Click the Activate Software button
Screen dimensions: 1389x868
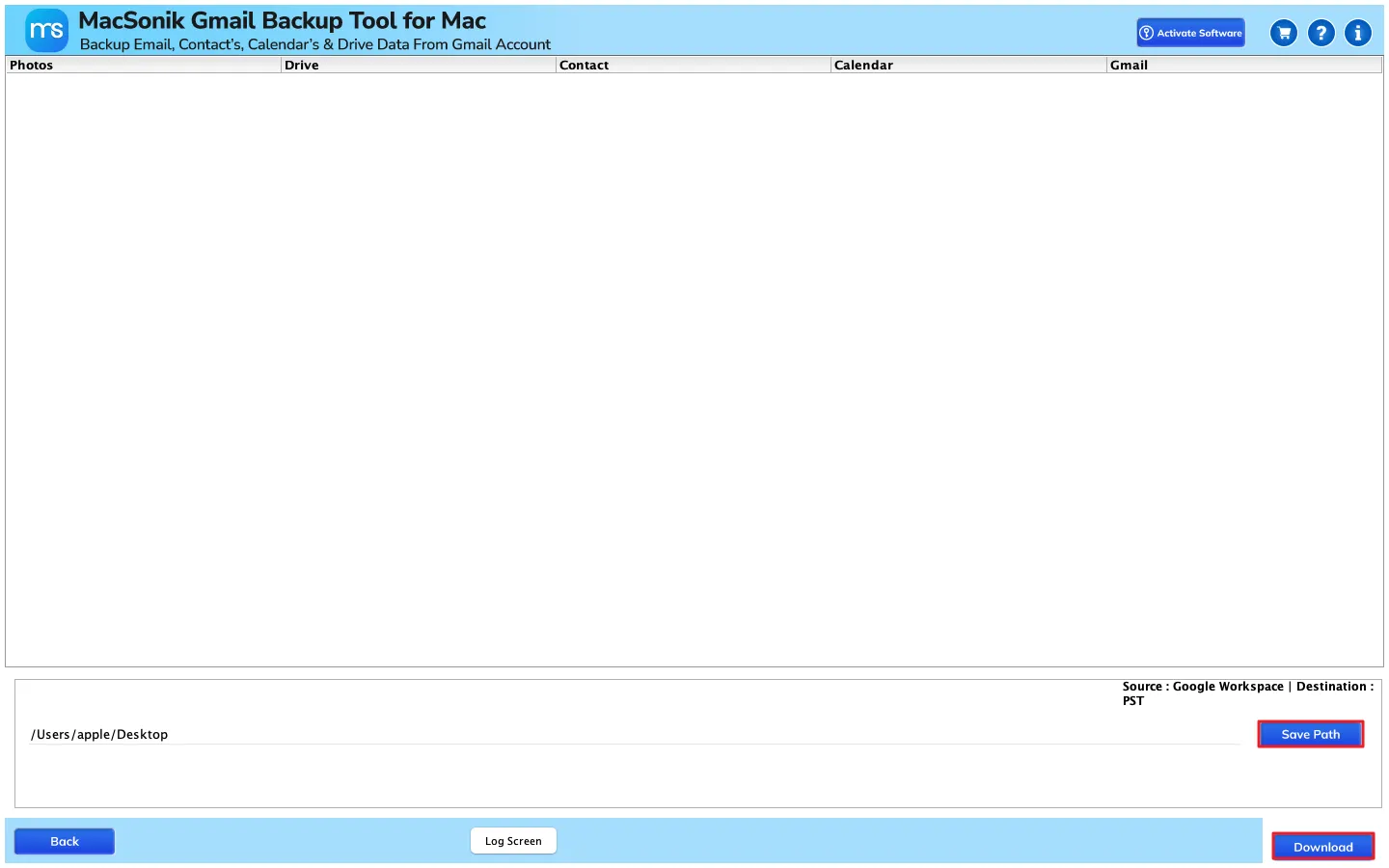[1190, 33]
